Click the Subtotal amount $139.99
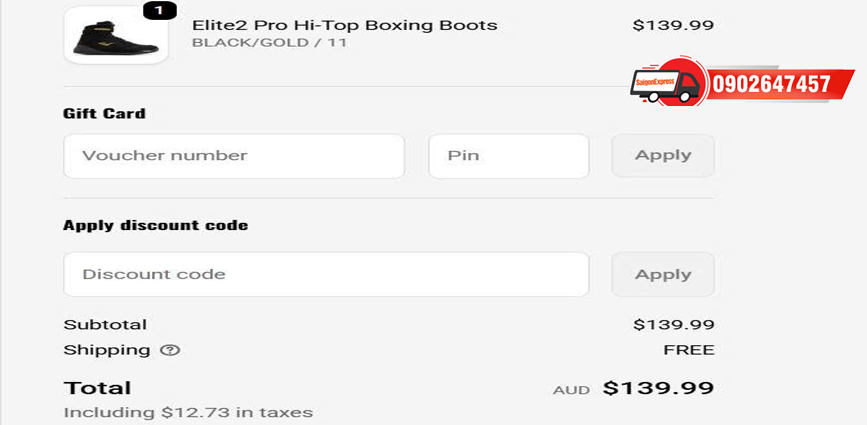Image resolution: width=867 pixels, height=425 pixels. click(673, 324)
